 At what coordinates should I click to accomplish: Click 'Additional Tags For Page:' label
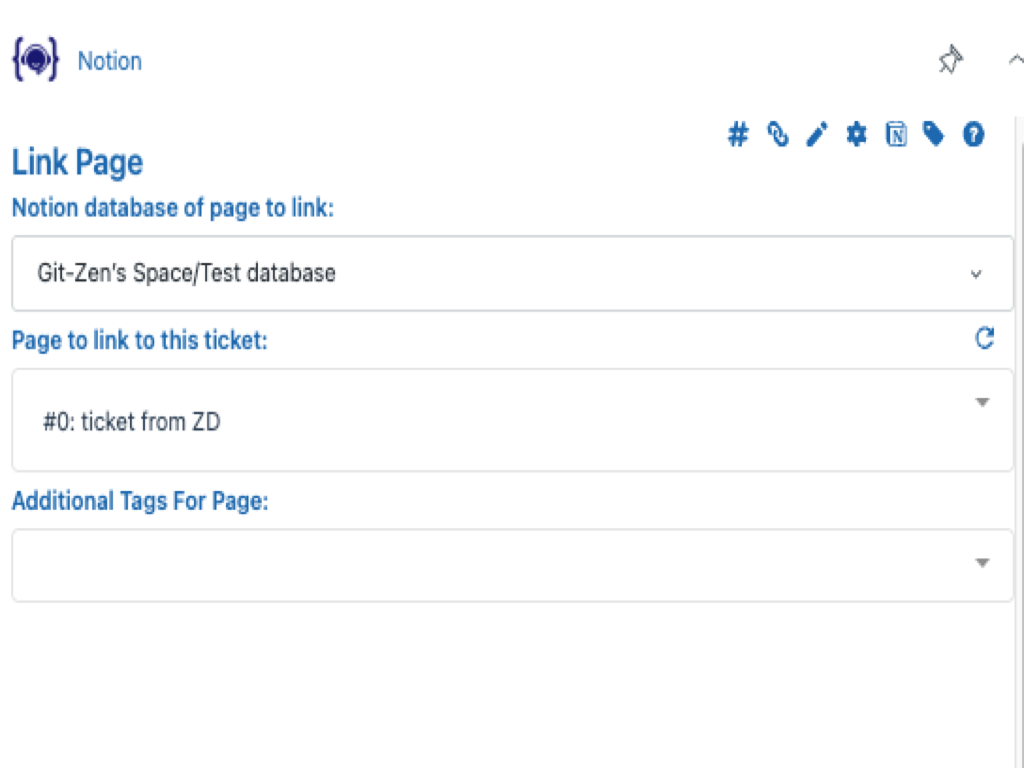(140, 501)
